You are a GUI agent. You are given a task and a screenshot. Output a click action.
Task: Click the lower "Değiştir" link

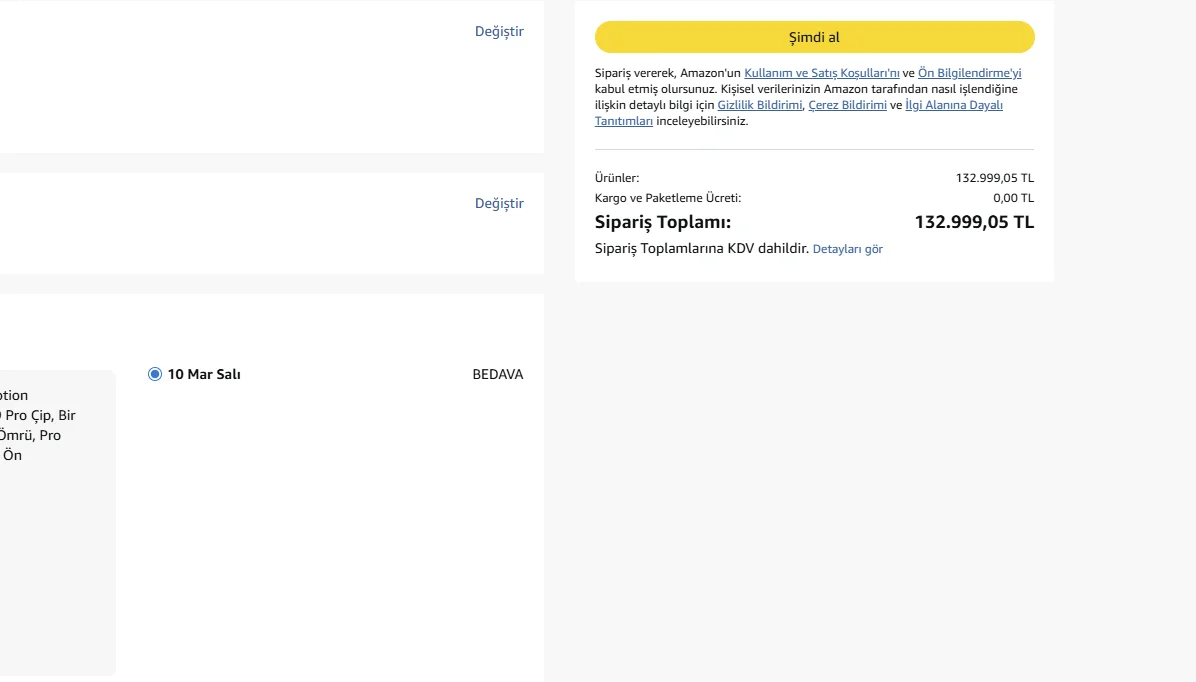click(499, 203)
